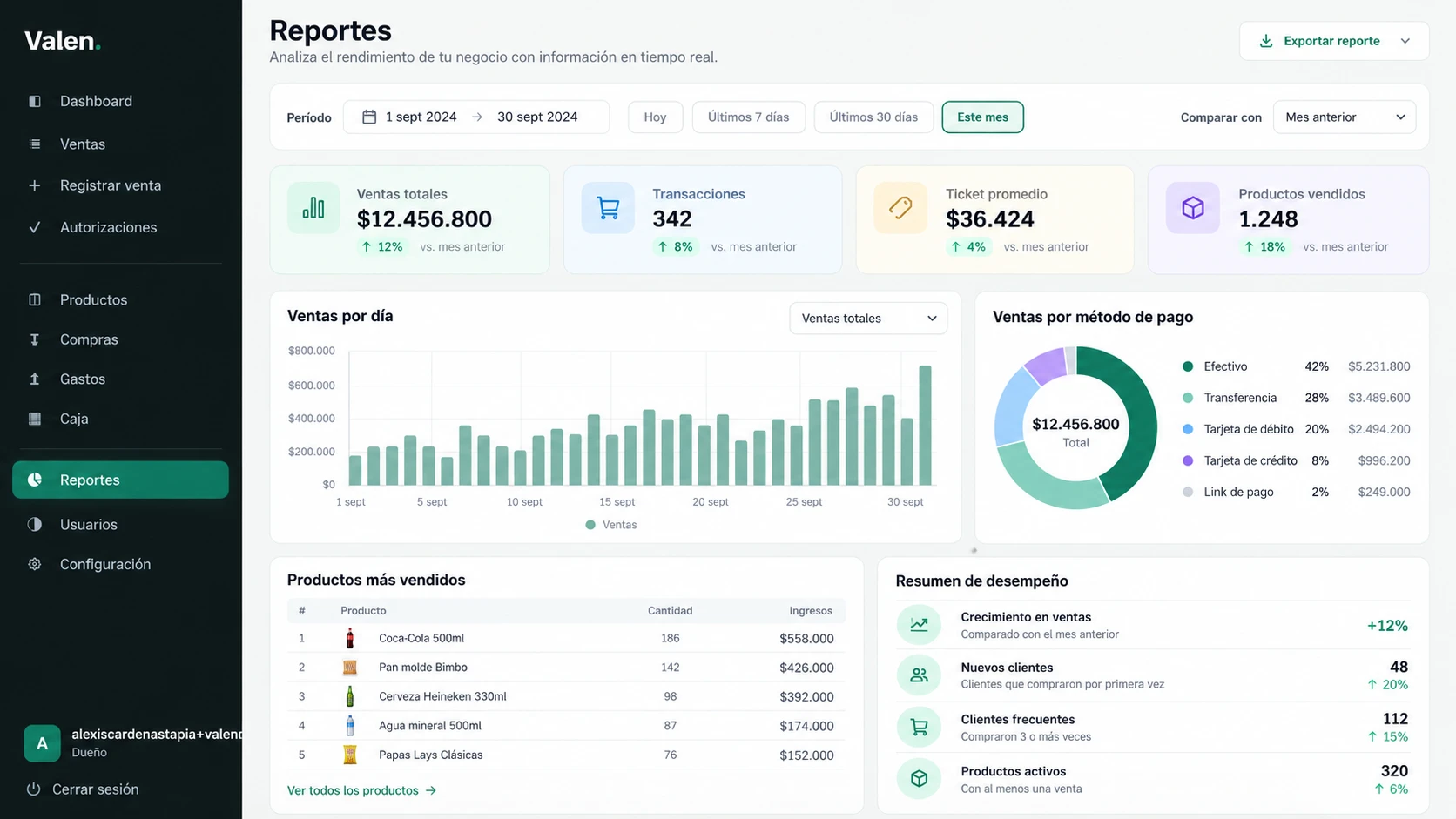Click the Cerrar sesión power icon

(34, 789)
